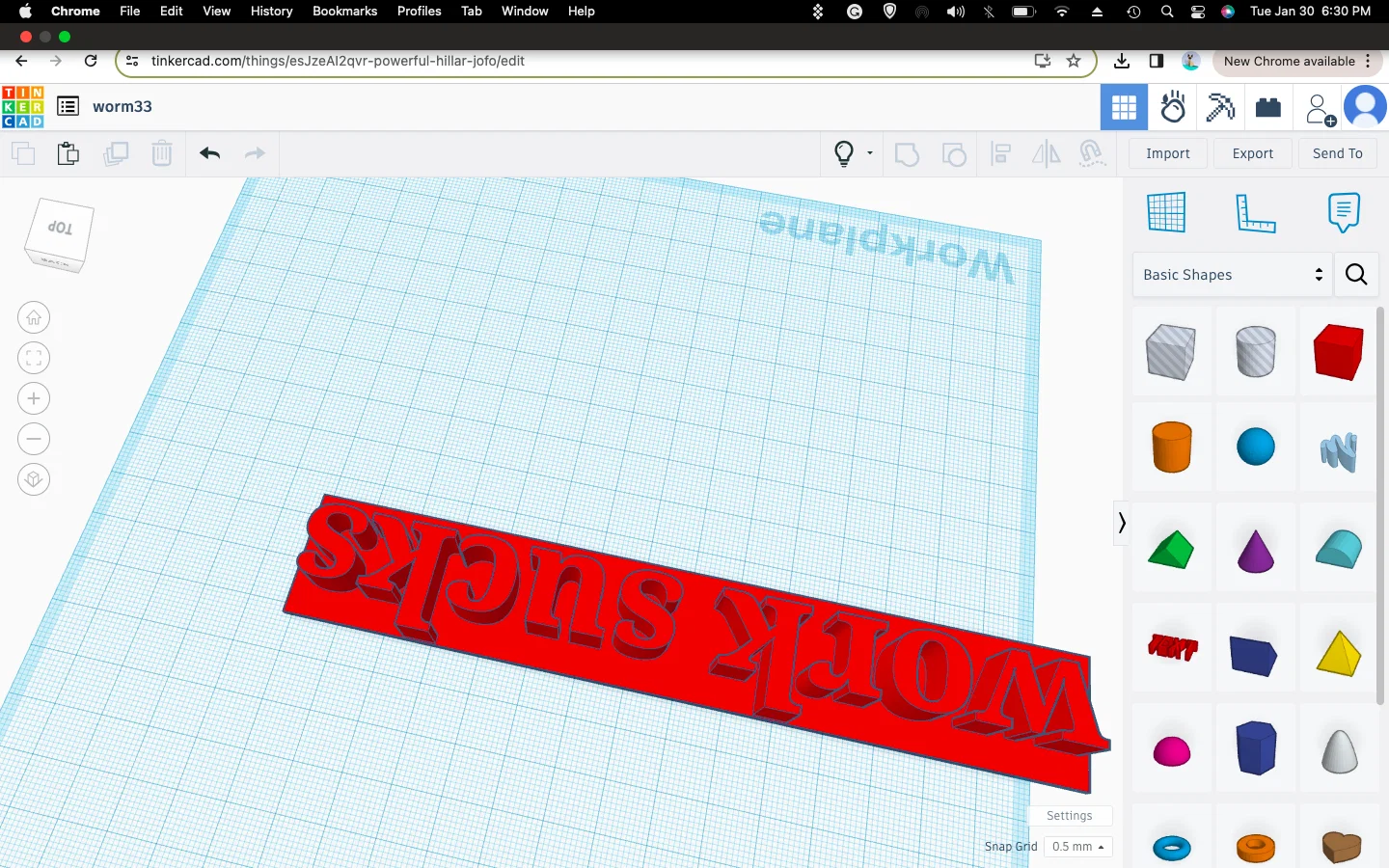Undo the last action

(x=210, y=153)
